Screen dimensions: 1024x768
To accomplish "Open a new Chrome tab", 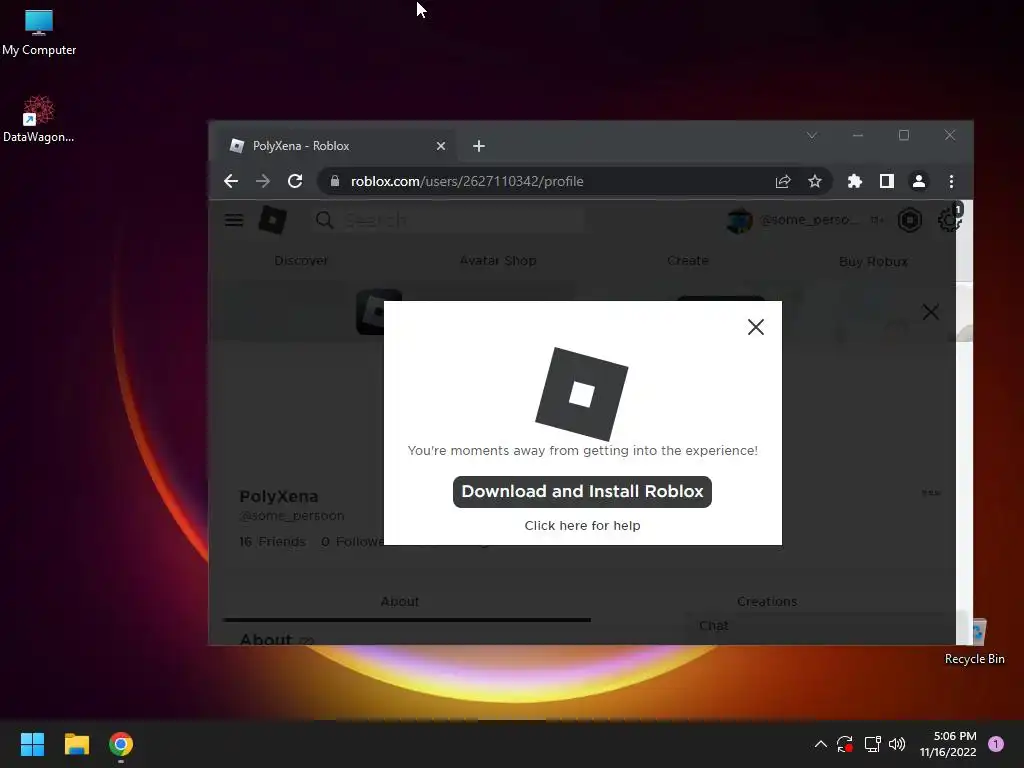I will point(479,146).
